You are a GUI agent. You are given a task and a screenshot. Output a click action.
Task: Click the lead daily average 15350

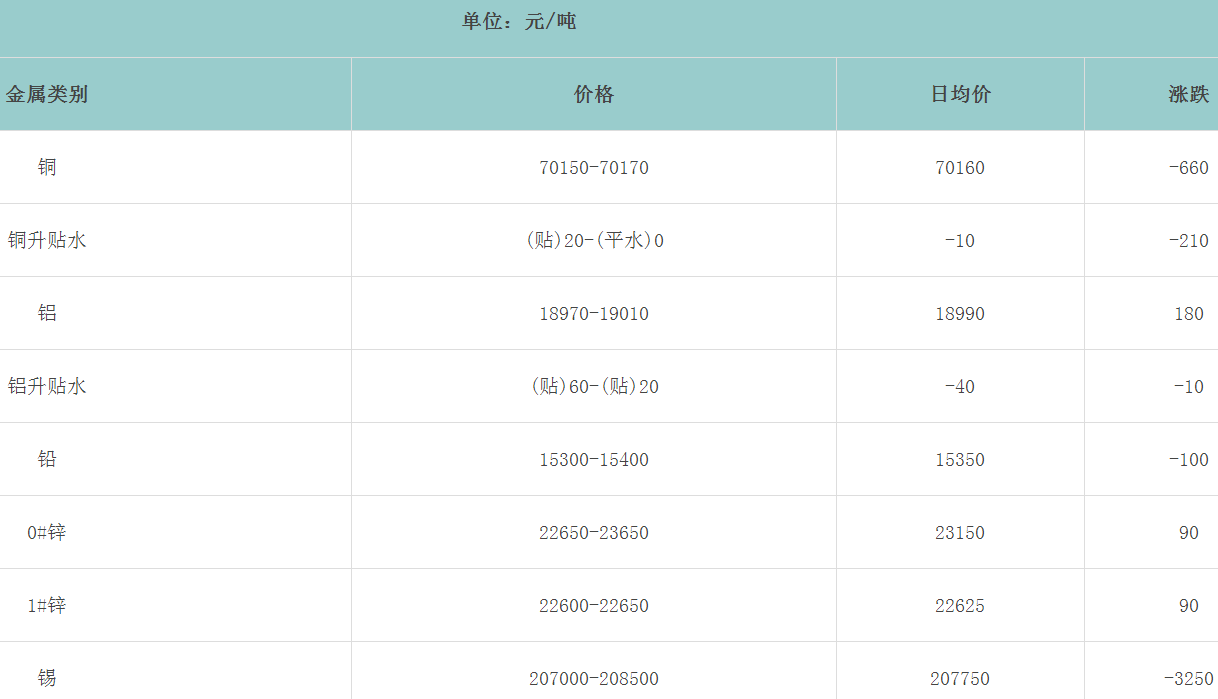coord(960,460)
